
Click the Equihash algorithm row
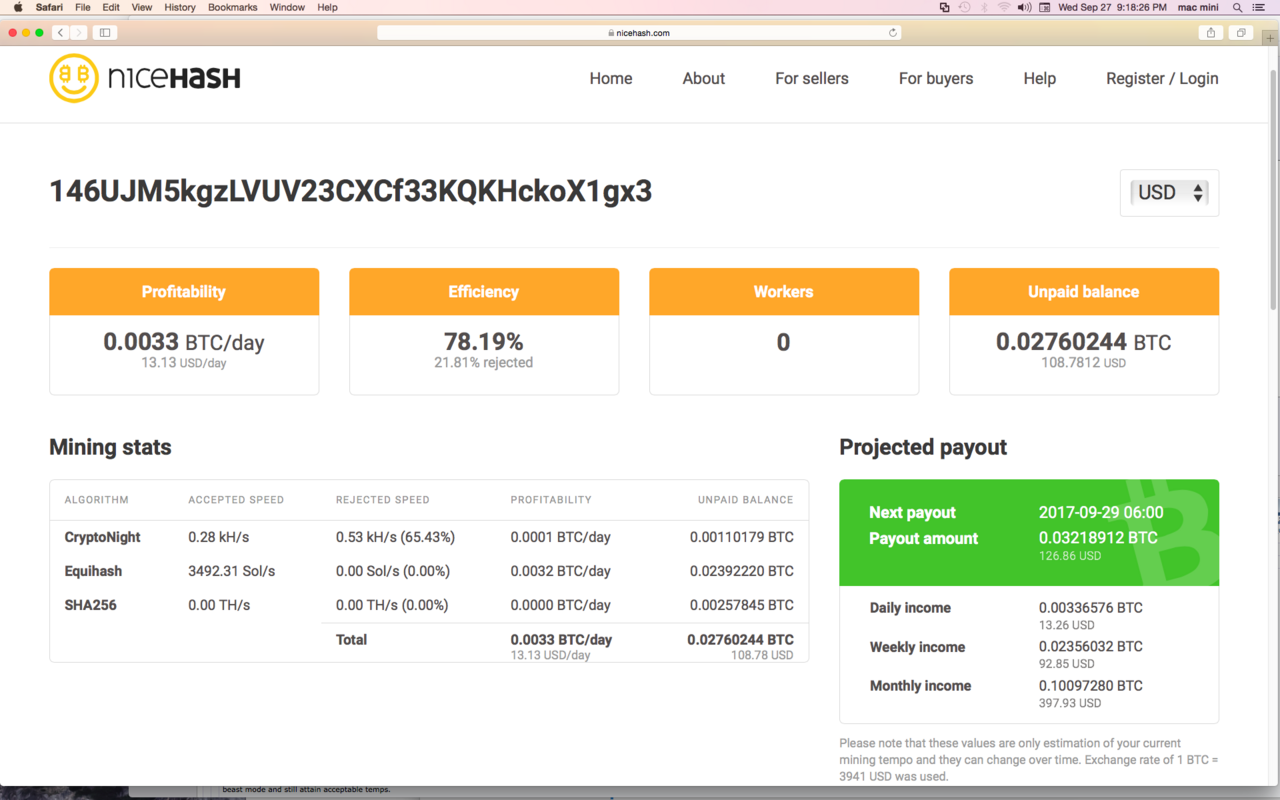click(429, 571)
